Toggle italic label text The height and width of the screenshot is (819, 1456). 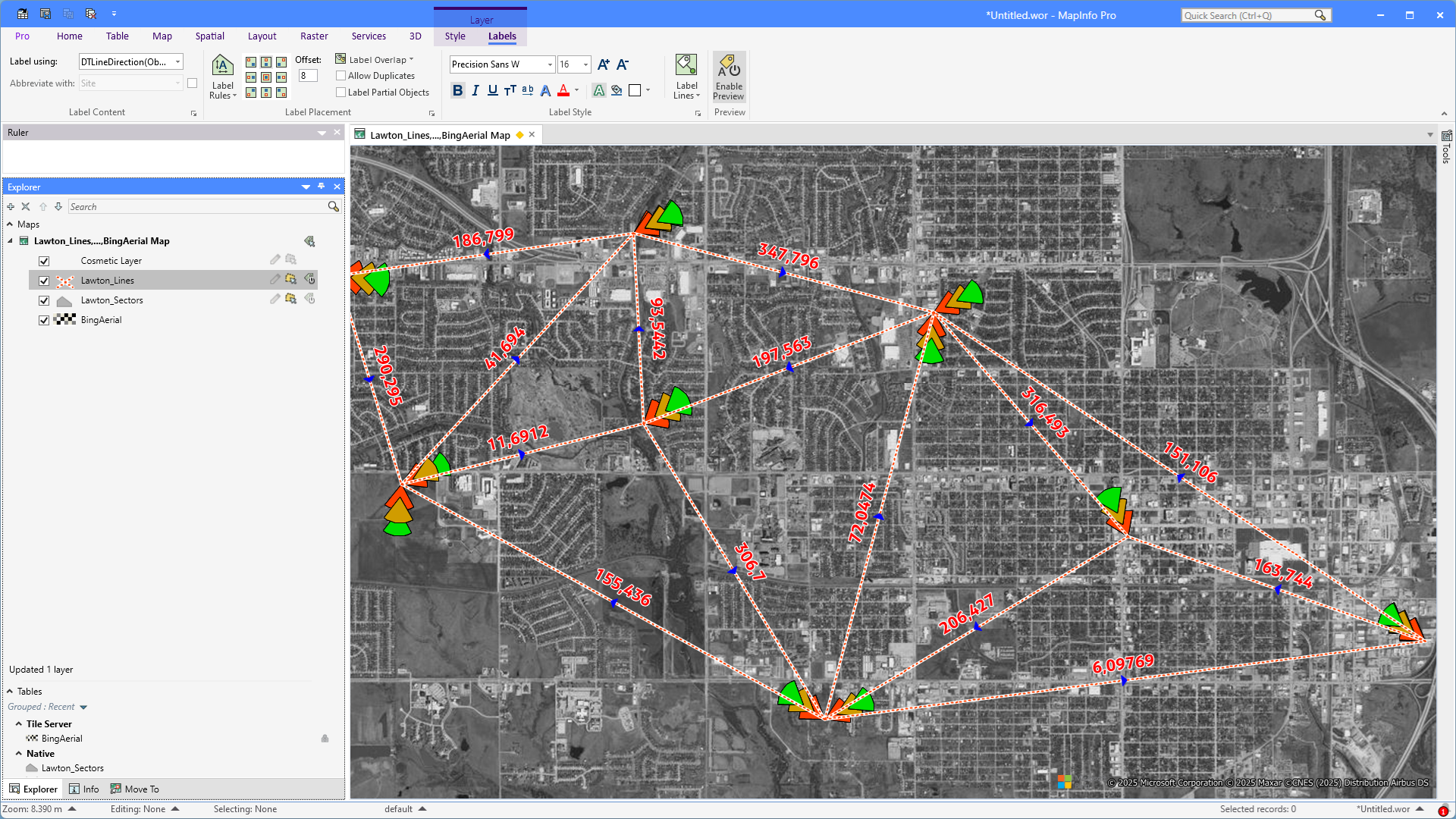(x=475, y=91)
